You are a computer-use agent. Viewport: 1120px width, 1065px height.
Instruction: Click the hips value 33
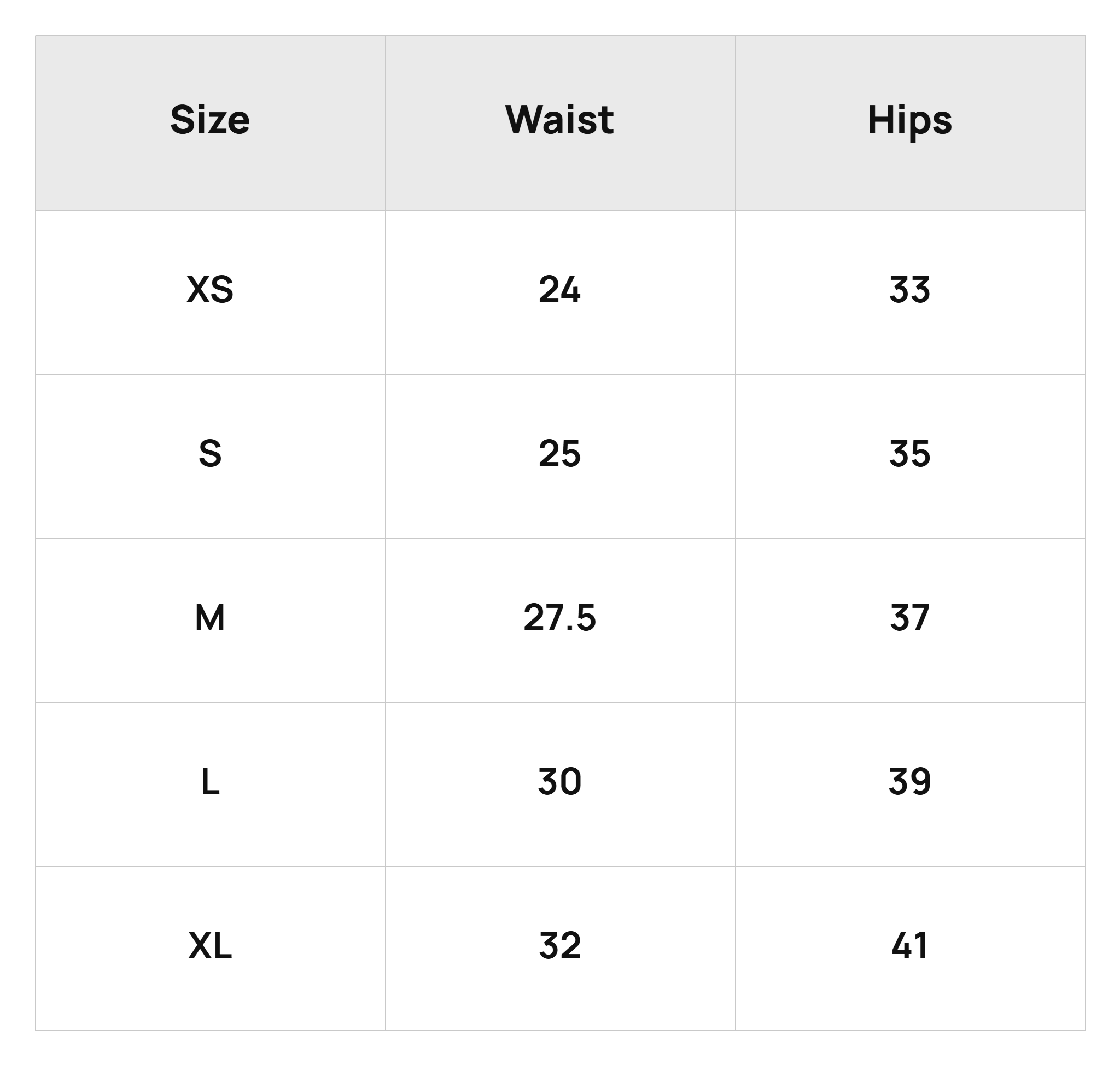pyautogui.click(x=909, y=290)
